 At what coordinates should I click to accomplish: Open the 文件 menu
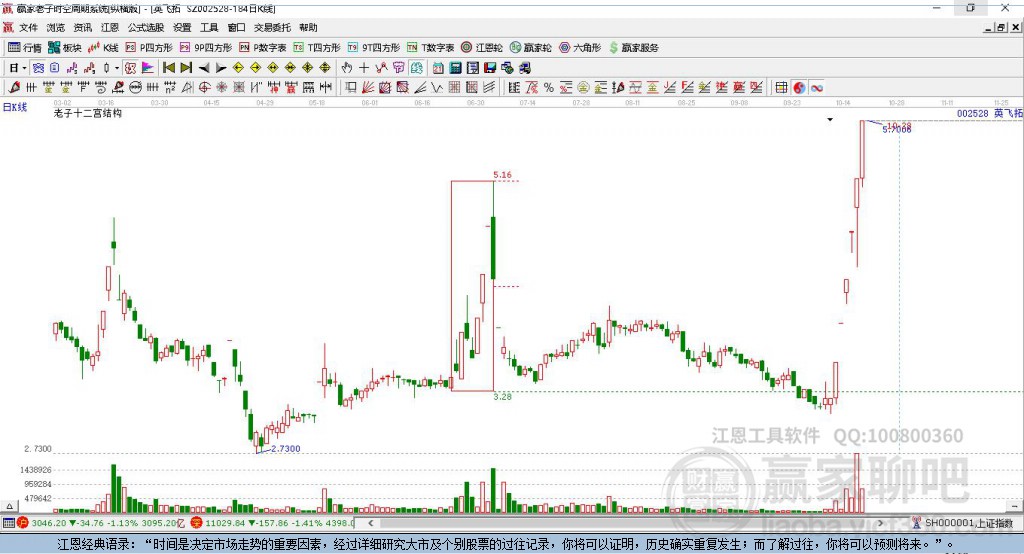pos(29,27)
